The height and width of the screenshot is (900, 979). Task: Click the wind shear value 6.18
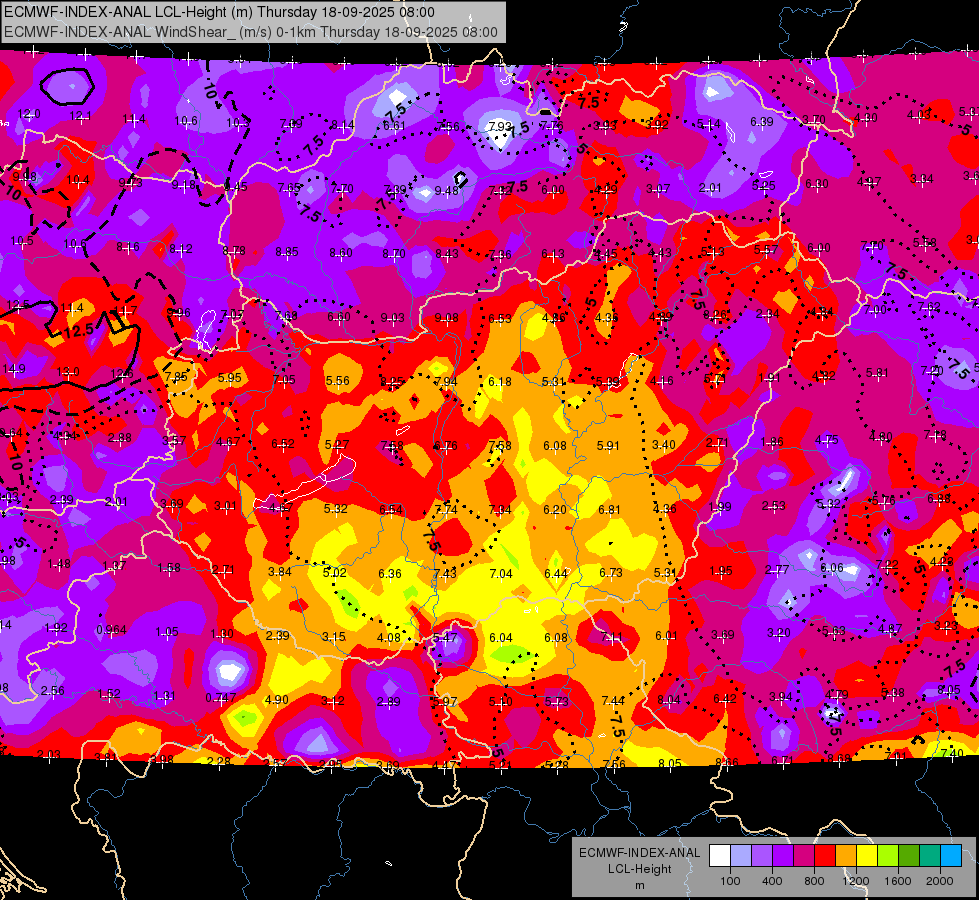coord(499,381)
